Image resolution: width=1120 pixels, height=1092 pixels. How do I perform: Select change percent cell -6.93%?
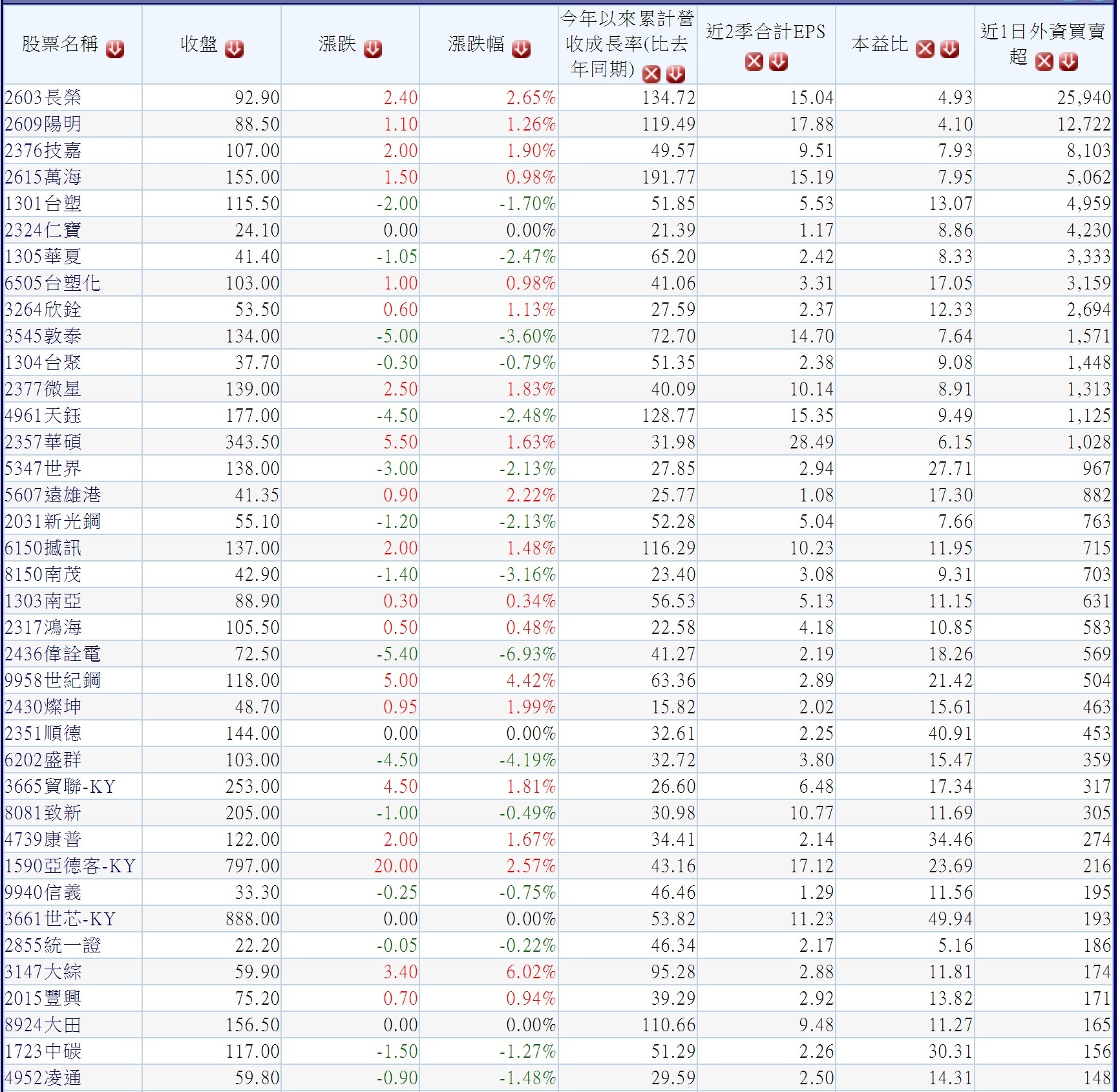pos(527,654)
